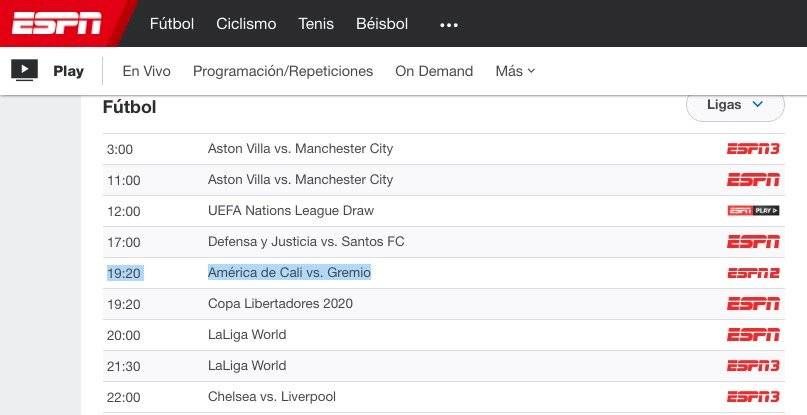Image resolution: width=807 pixels, height=415 pixels.
Task: Open the Fútbol navigation item
Action: (x=171, y=24)
